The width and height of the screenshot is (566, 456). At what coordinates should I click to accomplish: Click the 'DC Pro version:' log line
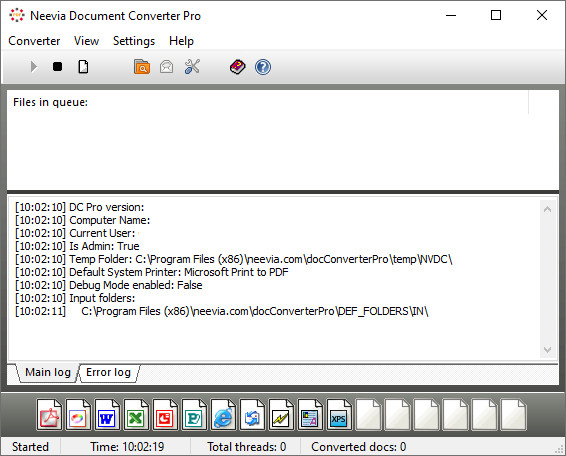coord(79,207)
